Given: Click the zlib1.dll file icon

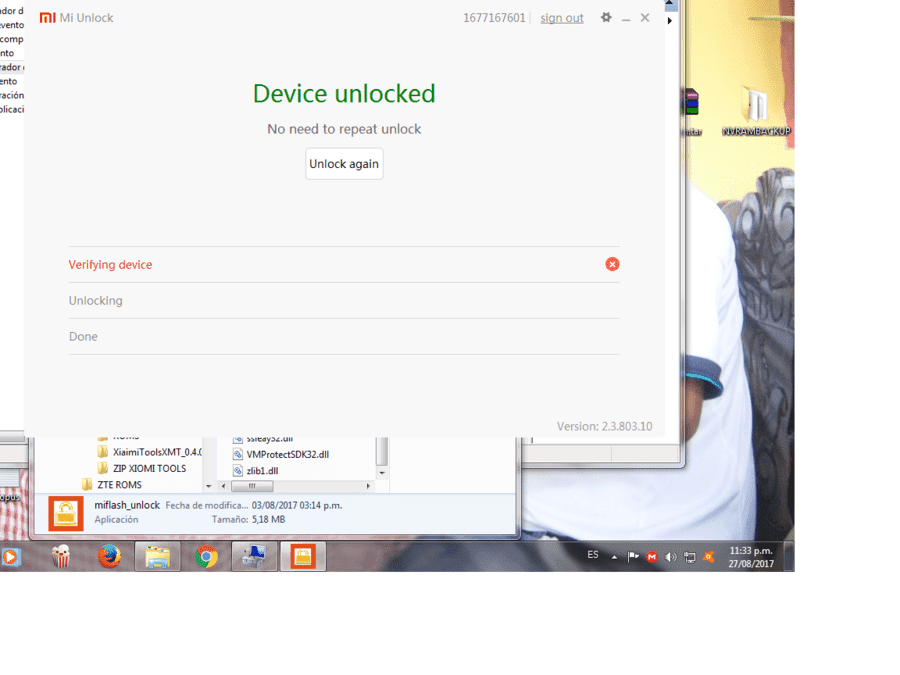Looking at the screenshot, I should click(x=238, y=471).
